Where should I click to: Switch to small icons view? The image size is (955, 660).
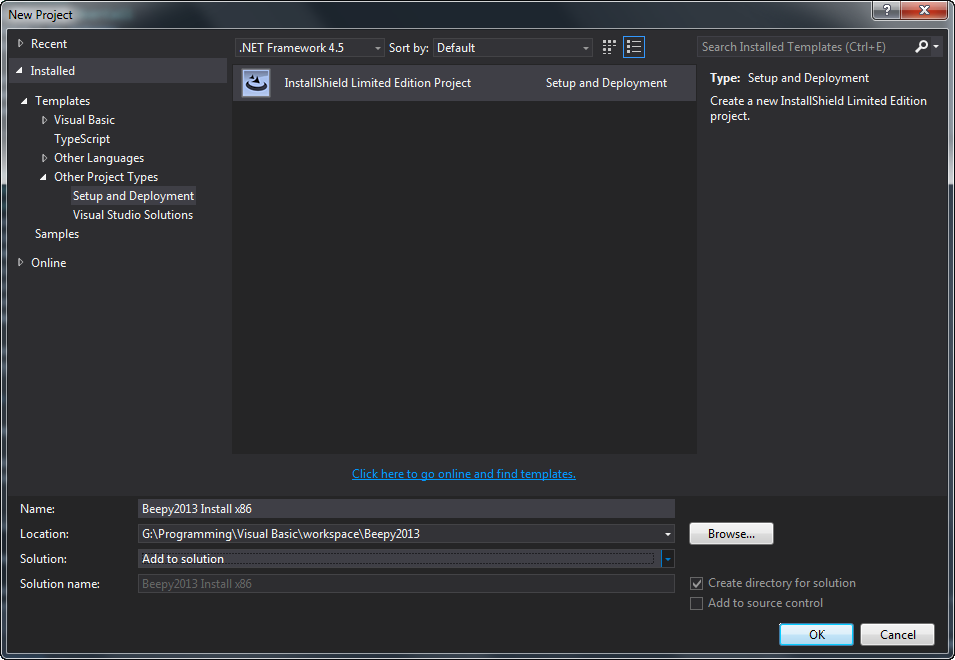coord(609,47)
